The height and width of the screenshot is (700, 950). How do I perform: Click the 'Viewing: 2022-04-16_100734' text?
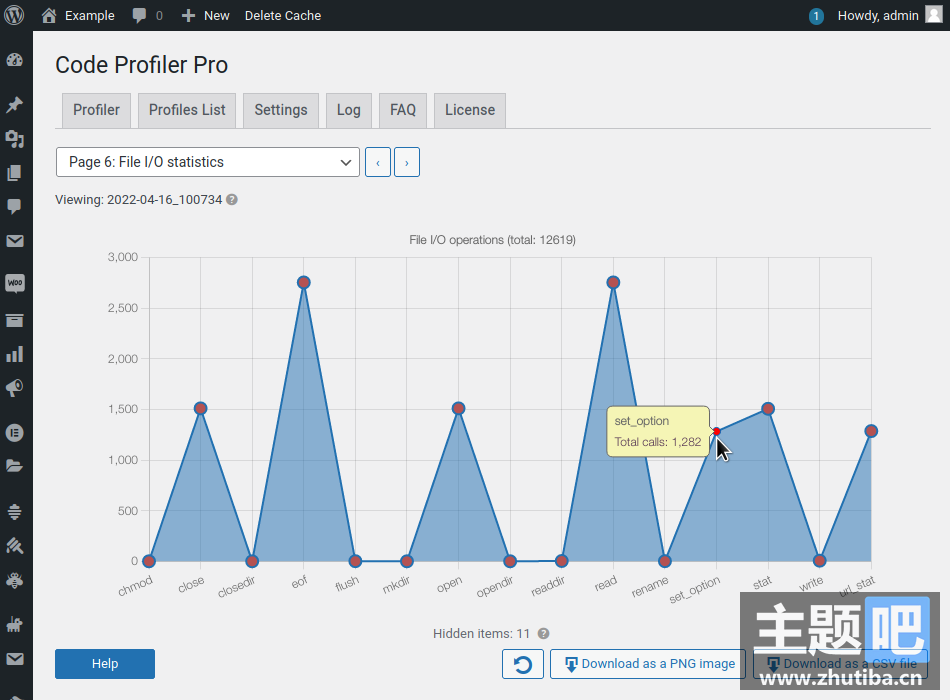coord(139,200)
